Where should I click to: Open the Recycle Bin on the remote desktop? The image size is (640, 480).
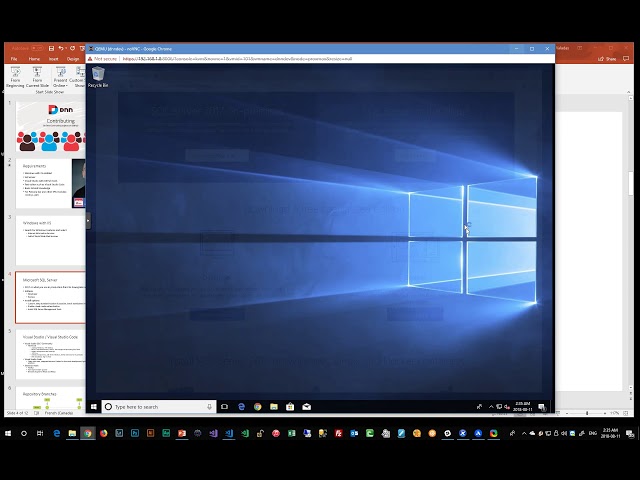[98, 78]
